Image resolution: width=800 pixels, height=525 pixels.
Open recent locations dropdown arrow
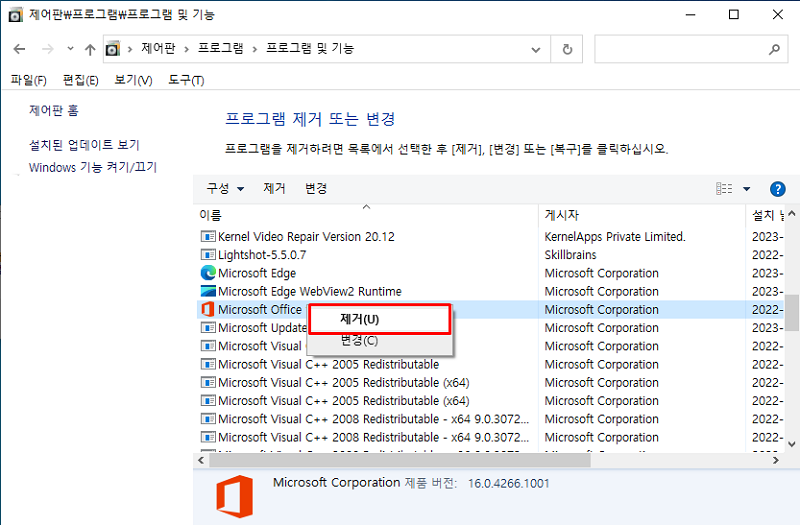coord(70,48)
